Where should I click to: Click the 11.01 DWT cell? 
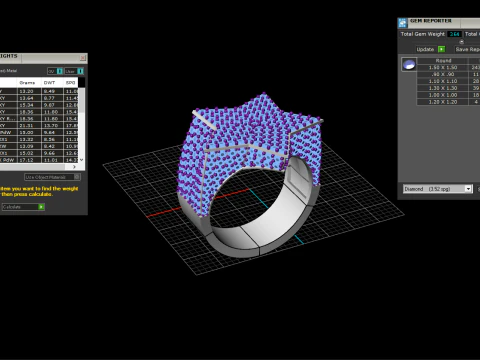click(52, 160)
